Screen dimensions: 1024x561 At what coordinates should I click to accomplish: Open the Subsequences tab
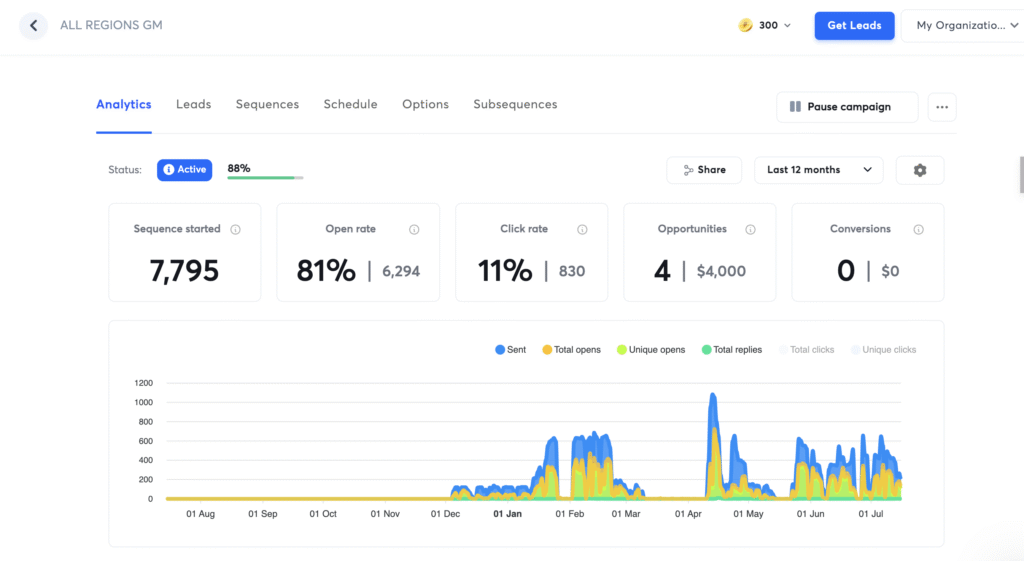coord(515,105)
